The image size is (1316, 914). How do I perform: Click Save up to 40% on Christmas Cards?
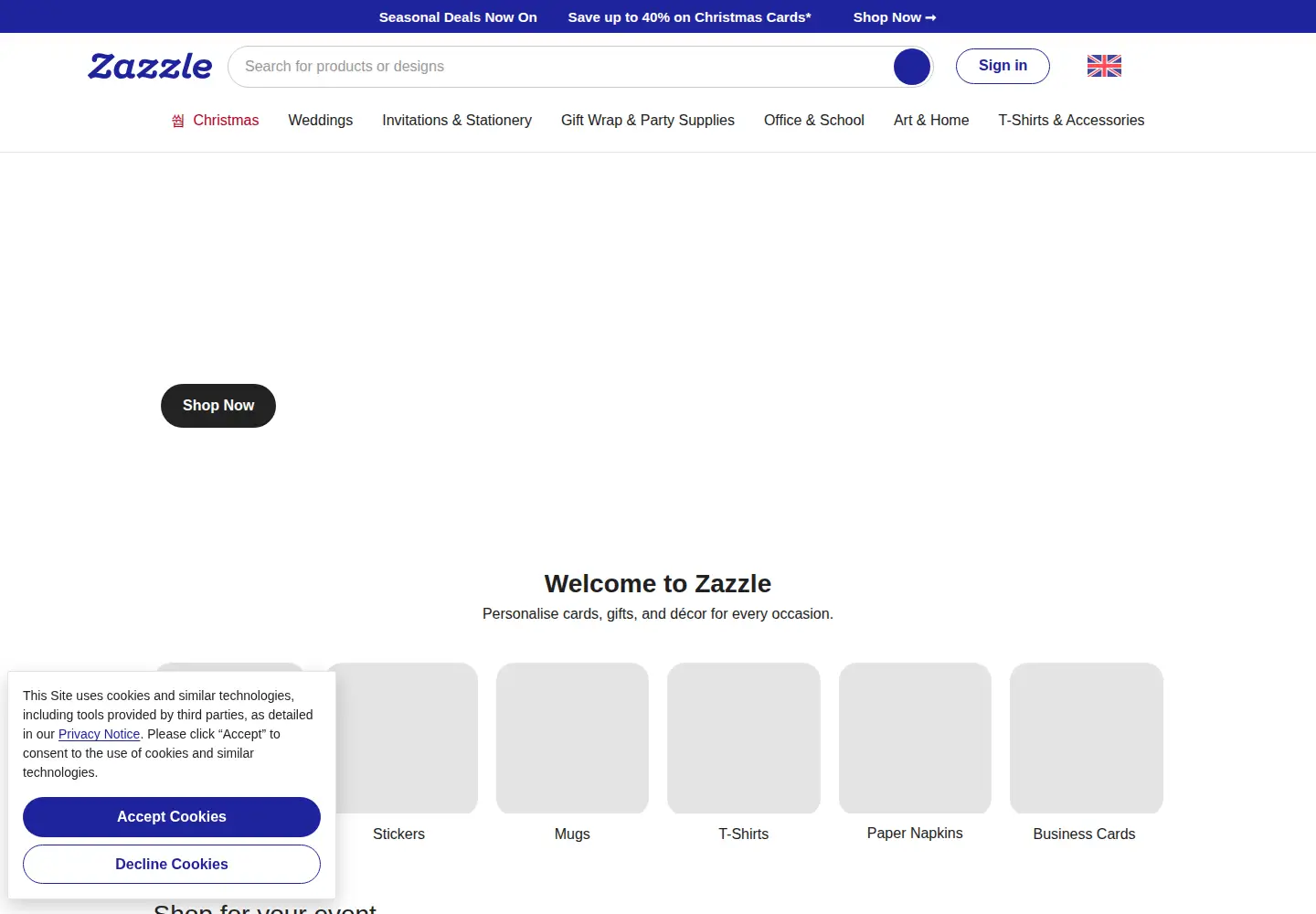[x=689, y=17]
